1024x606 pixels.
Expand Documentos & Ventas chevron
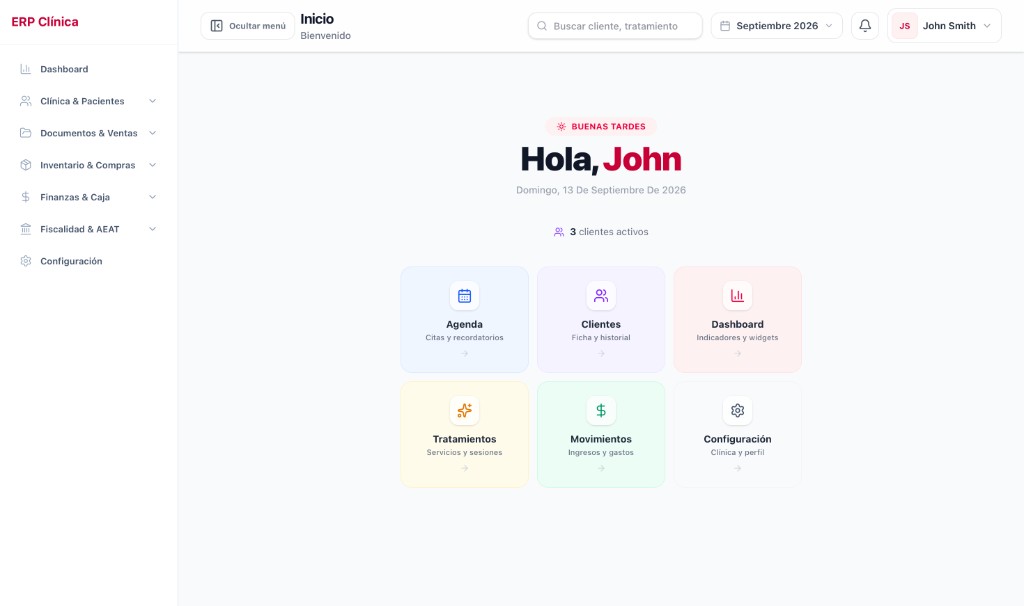click(x=152, y=133)
